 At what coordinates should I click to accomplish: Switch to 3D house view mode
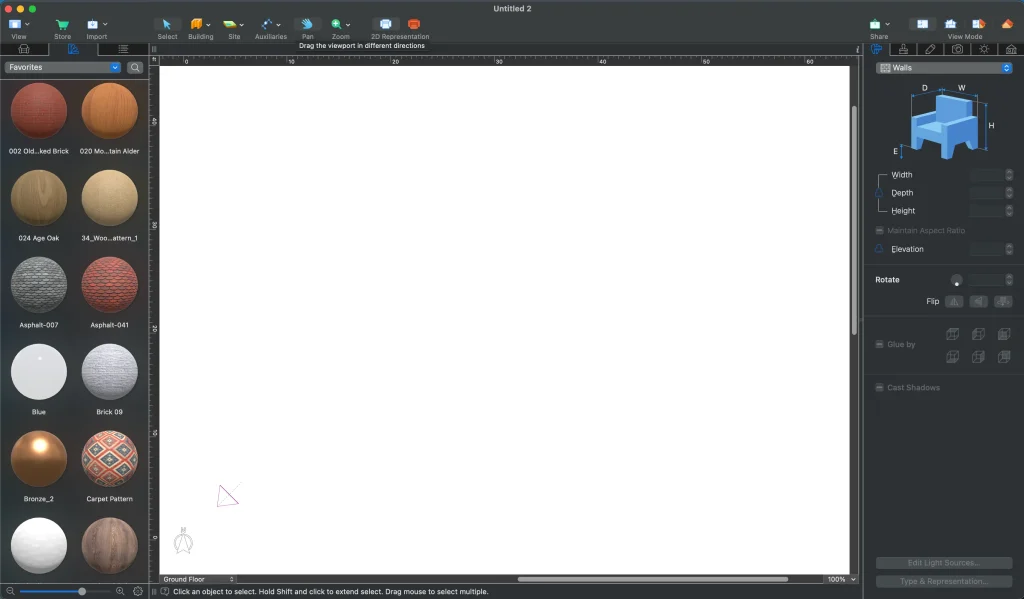point(1007,23)
